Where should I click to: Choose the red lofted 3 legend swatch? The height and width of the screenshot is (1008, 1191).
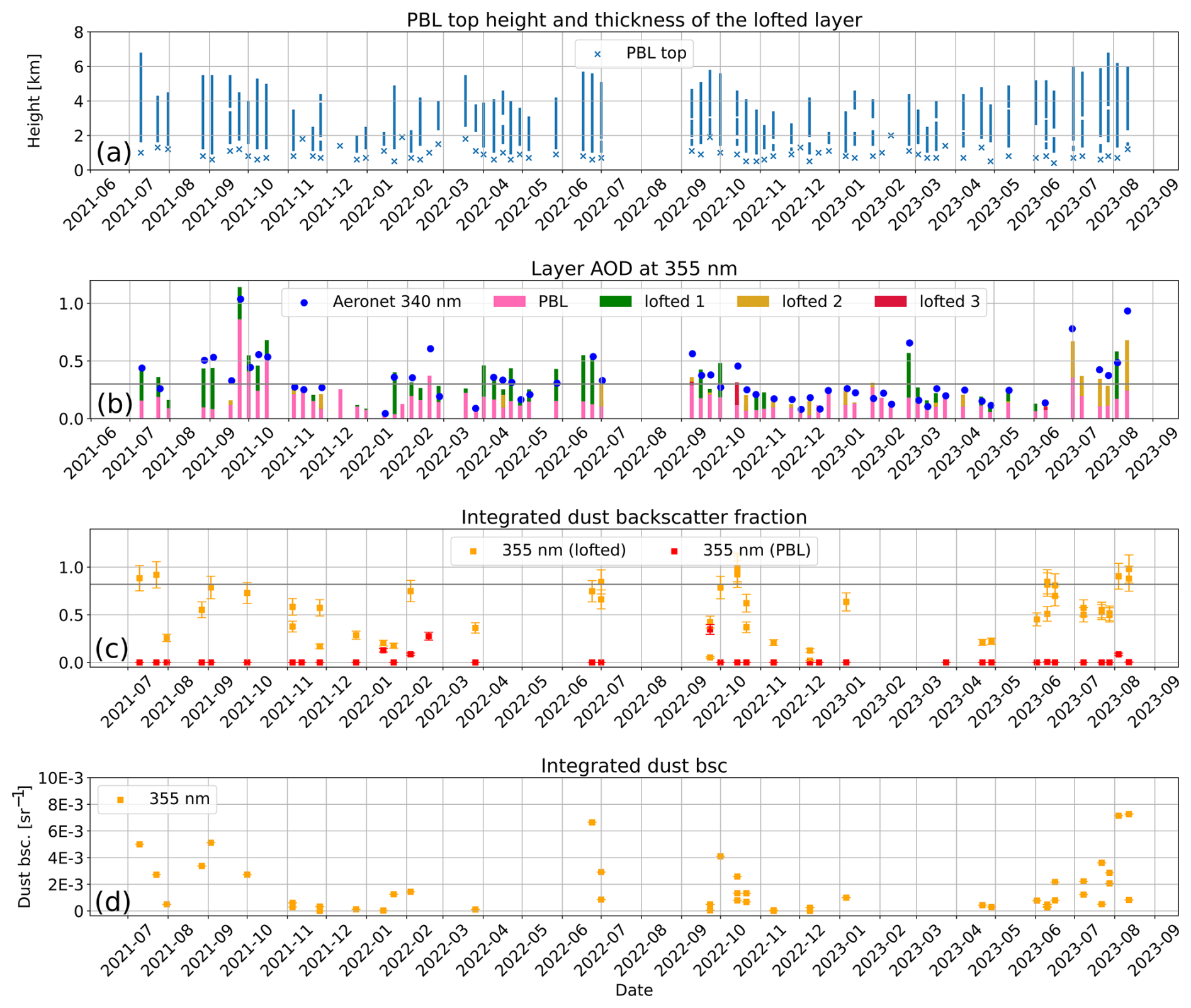[891, 302]
